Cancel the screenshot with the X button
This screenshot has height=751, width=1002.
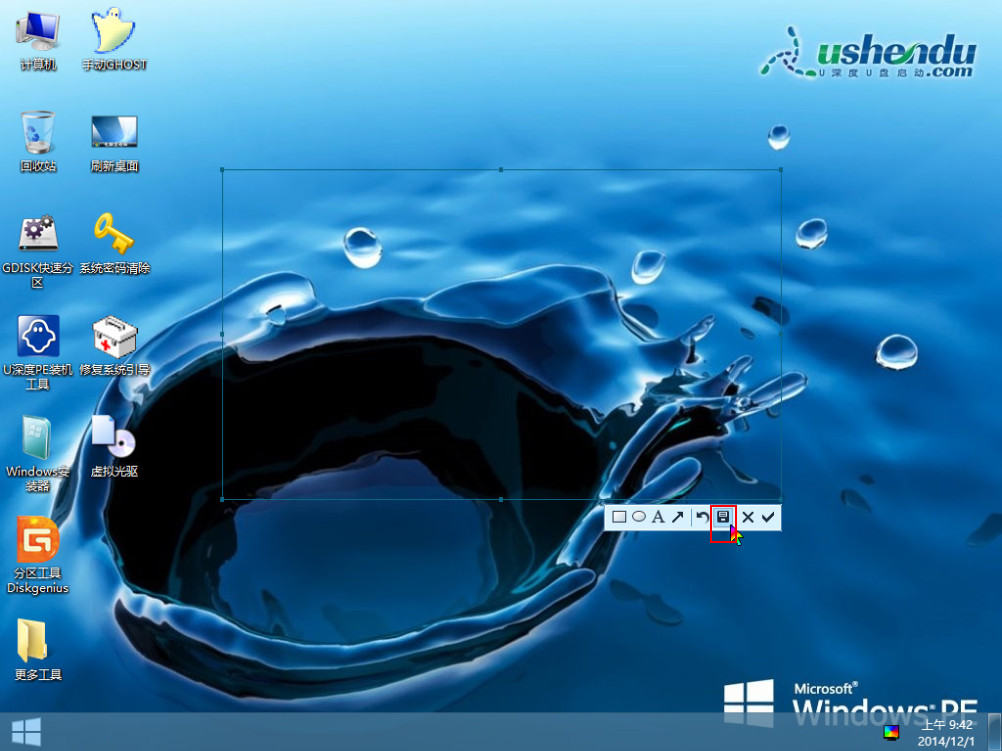[748, 517]
